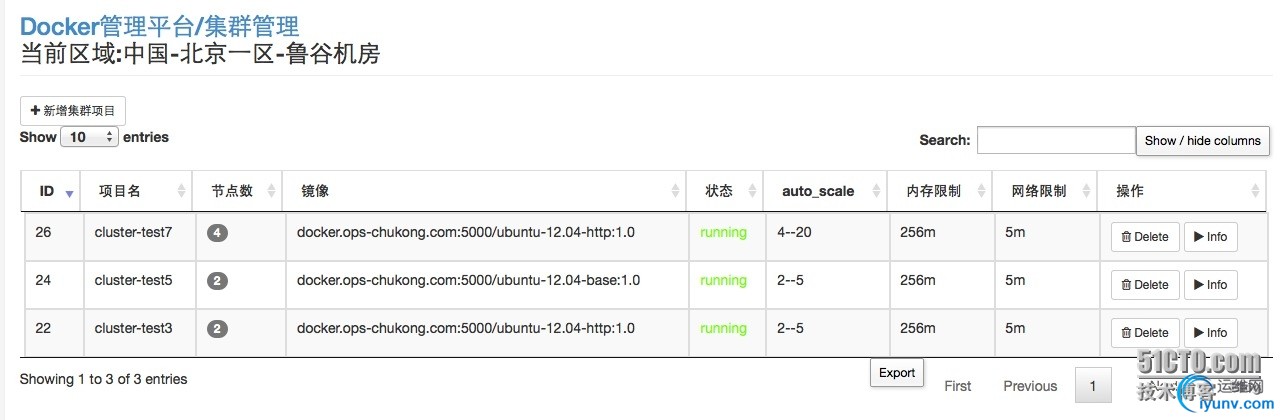This screenshot has width=1280, height=420.
Task: Click the Previous pagination link
Action: [x=1030, y=386]
